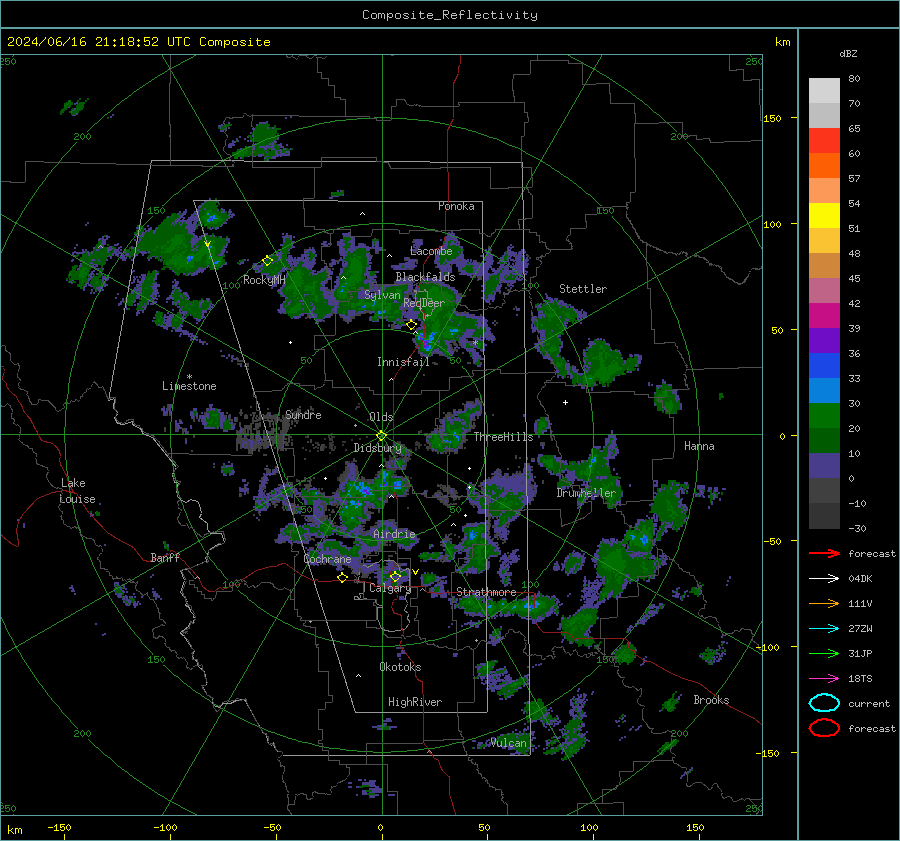Screen dimensions: 900x841
Task: Click the Limestone label
Action: pyautogui.click(x=189, y=386)
